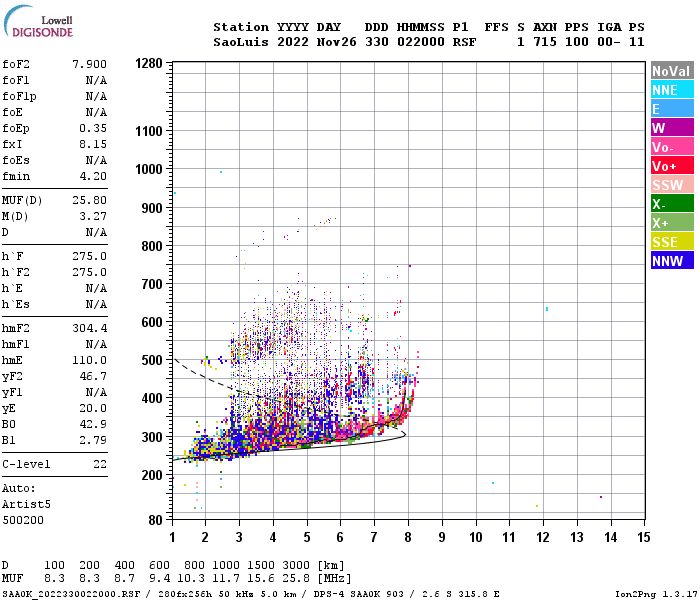Image resolution: width=700 pixels, height=600 pixels.
Task: Click the foF1 N/A value
Action: (x=96, y=80)
